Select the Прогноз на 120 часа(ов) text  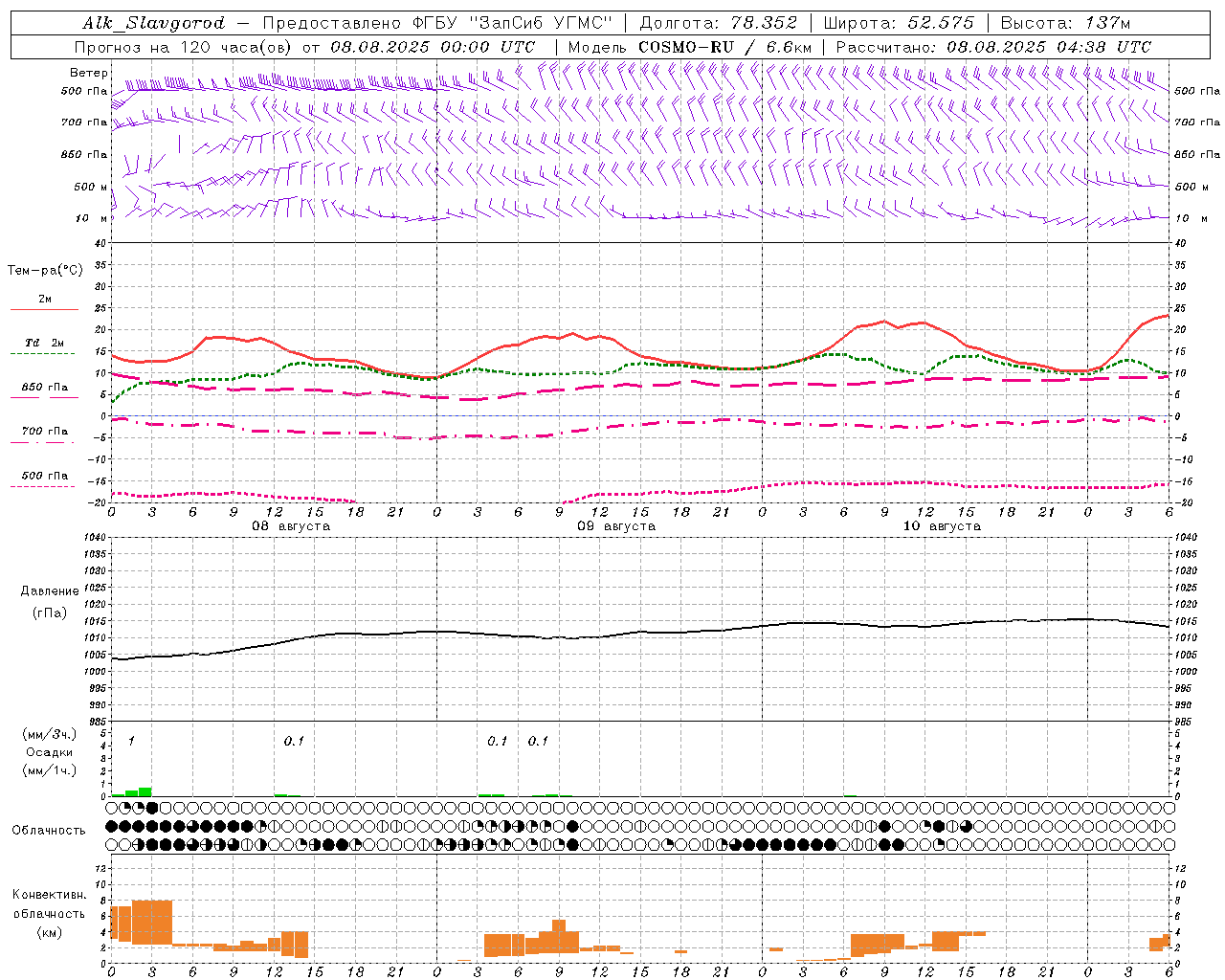184,47
